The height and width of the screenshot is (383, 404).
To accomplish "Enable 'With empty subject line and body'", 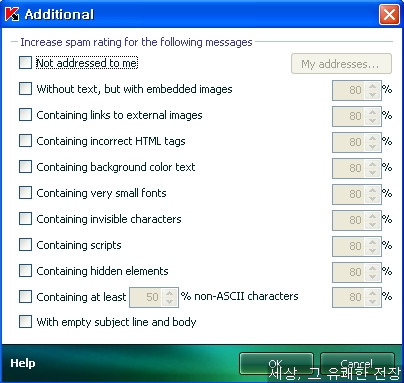I will click(25, 322).
